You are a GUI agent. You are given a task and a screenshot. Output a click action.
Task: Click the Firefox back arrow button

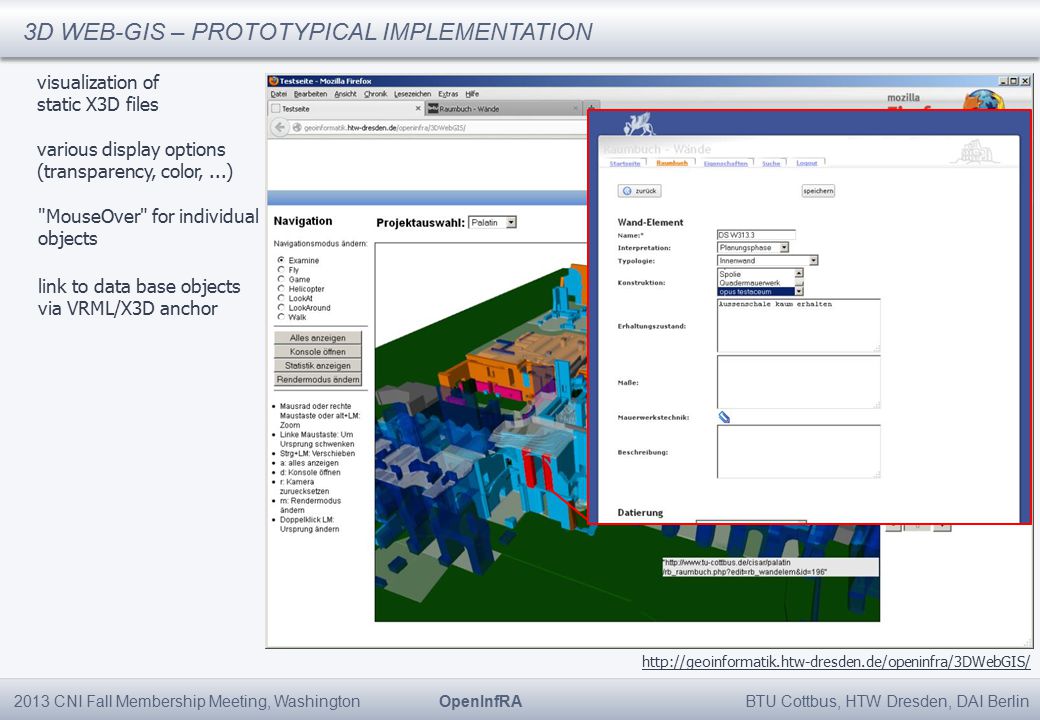[x=280, y=127]
